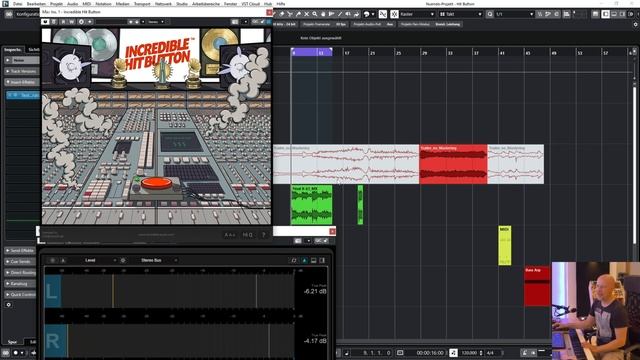
Task: Toggle the lower zone layout button
Action: pyautogui.click(x=614, y=14)
